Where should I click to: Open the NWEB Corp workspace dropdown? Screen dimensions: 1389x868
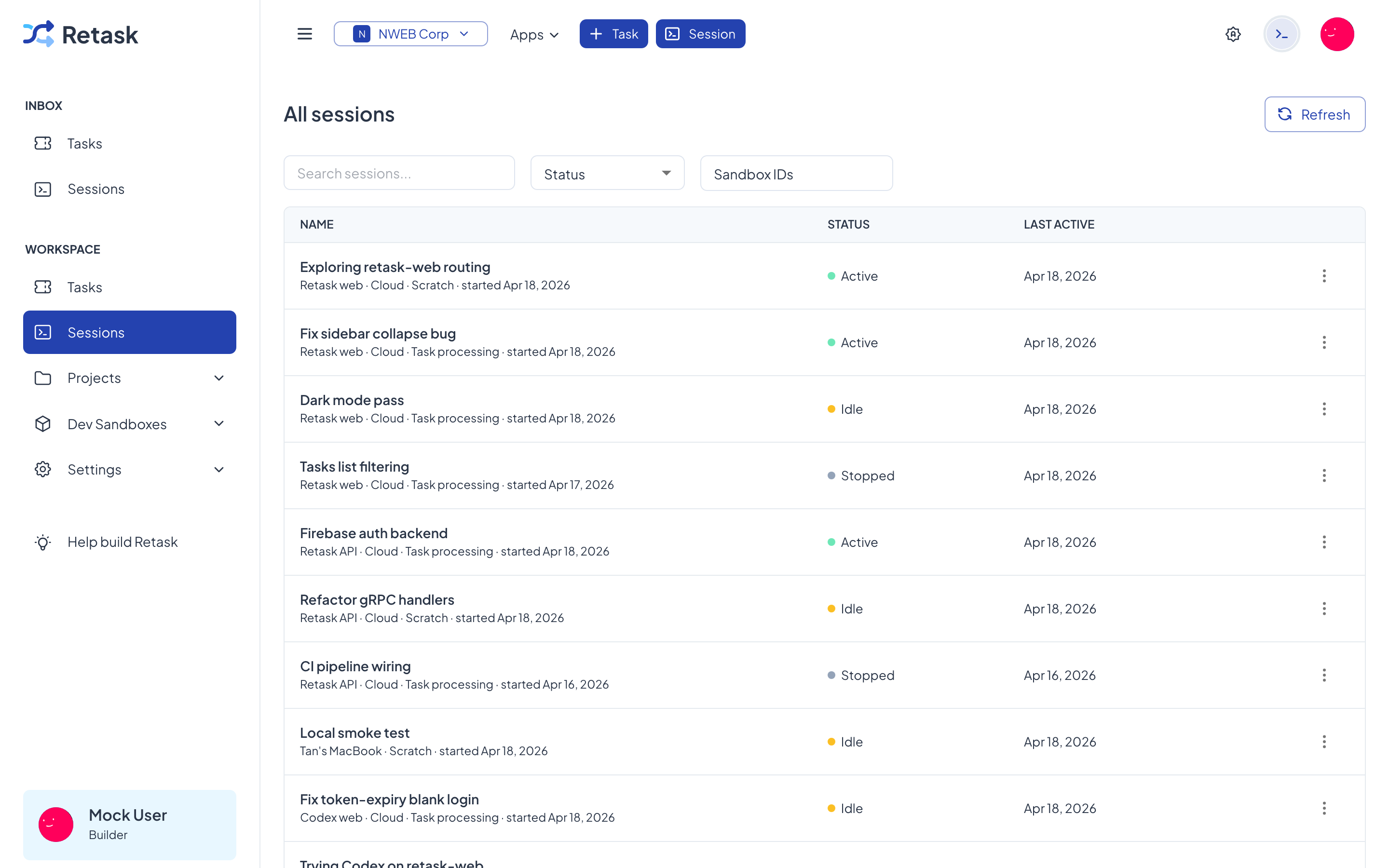point(411,34)
